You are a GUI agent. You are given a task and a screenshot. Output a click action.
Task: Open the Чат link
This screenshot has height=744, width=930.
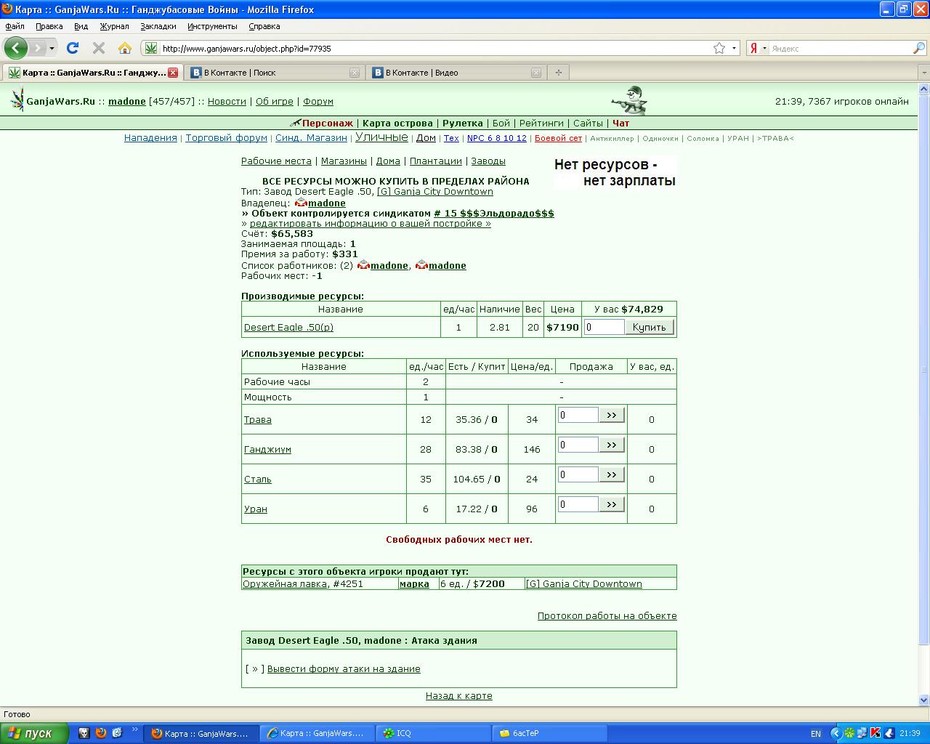(620, 123)
